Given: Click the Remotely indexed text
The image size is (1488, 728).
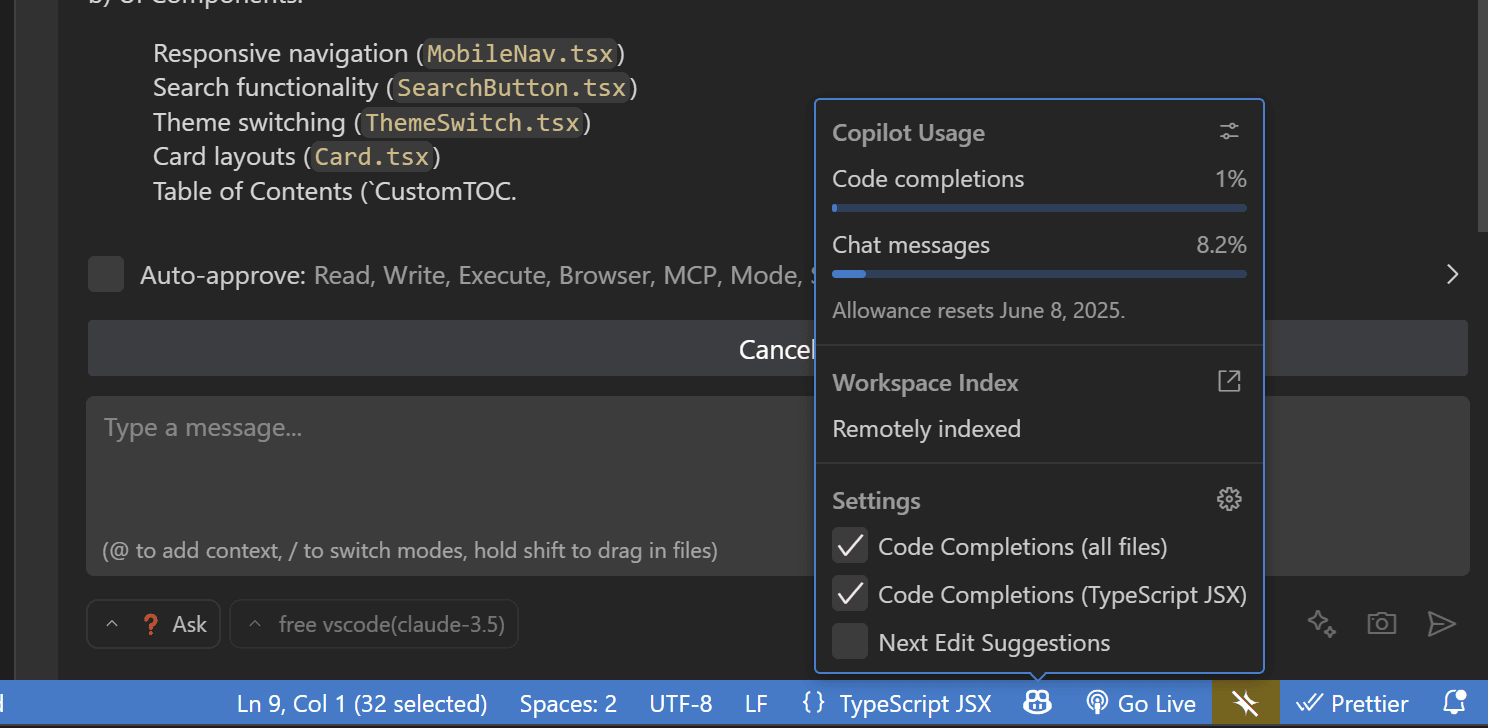Looking at the screenshot, I should [926, 429].
